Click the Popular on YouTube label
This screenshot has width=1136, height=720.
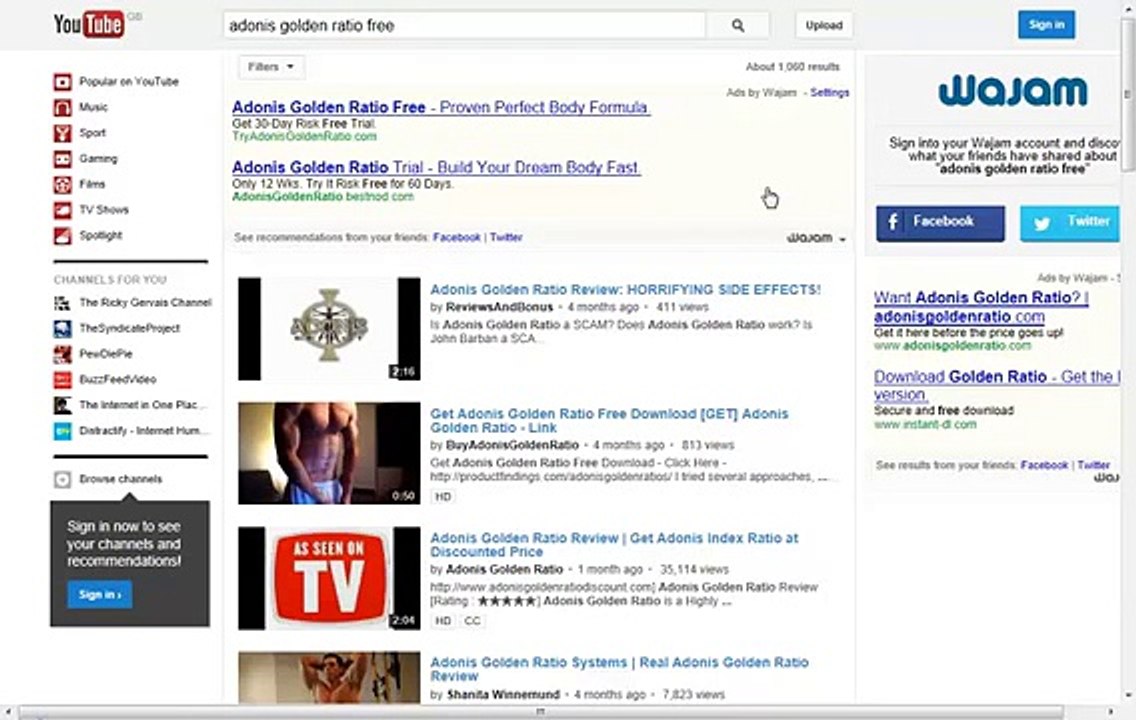(x=129, y=82)
